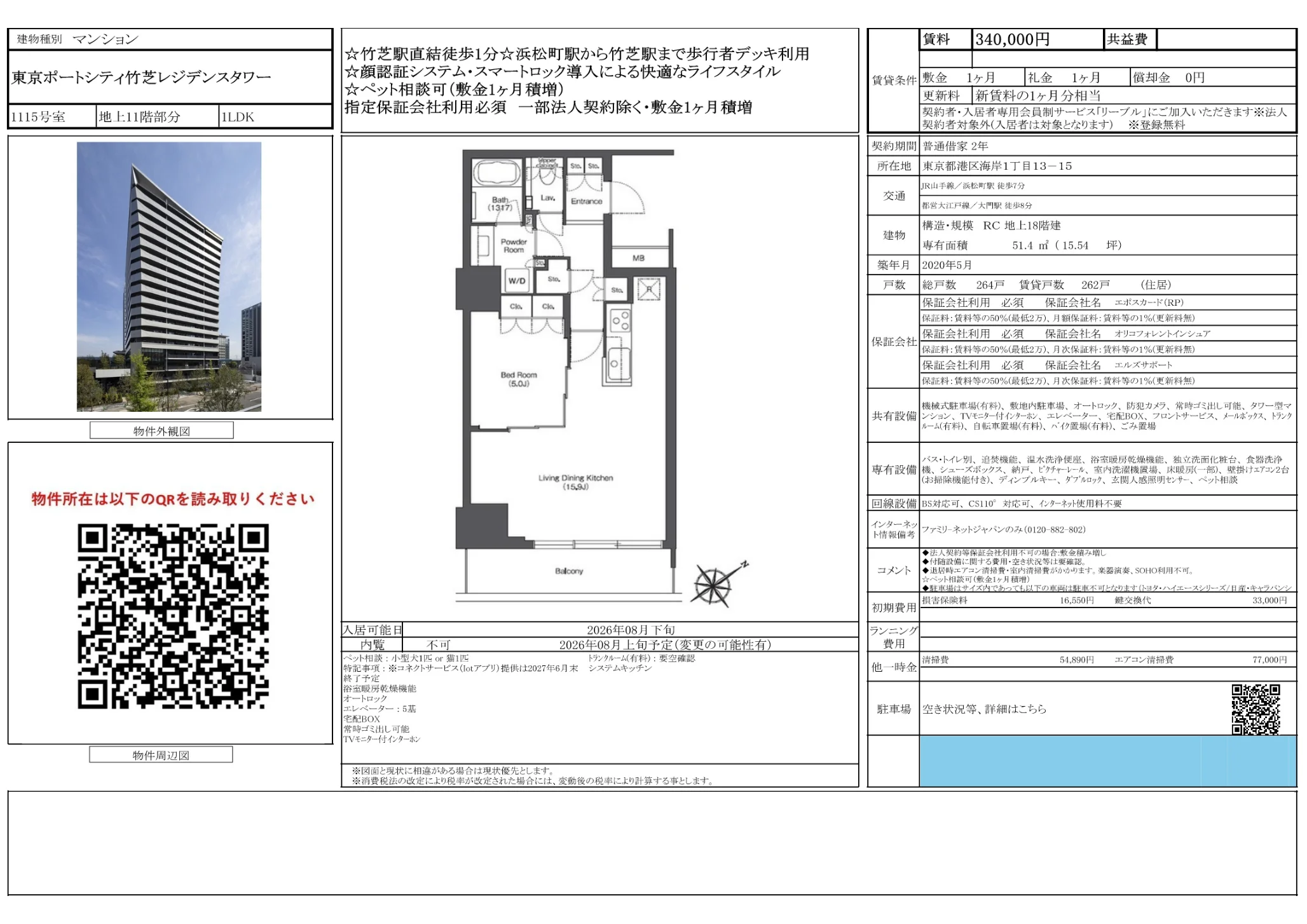Click the move-in date 2026年08月下旬
Viewport: 1307px width, 924px height.
pyautogui.click(x=631, y=630)
